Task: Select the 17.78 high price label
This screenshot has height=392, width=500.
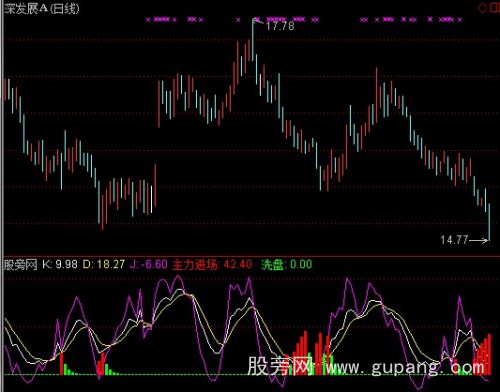Action: [x=280, y=26]
